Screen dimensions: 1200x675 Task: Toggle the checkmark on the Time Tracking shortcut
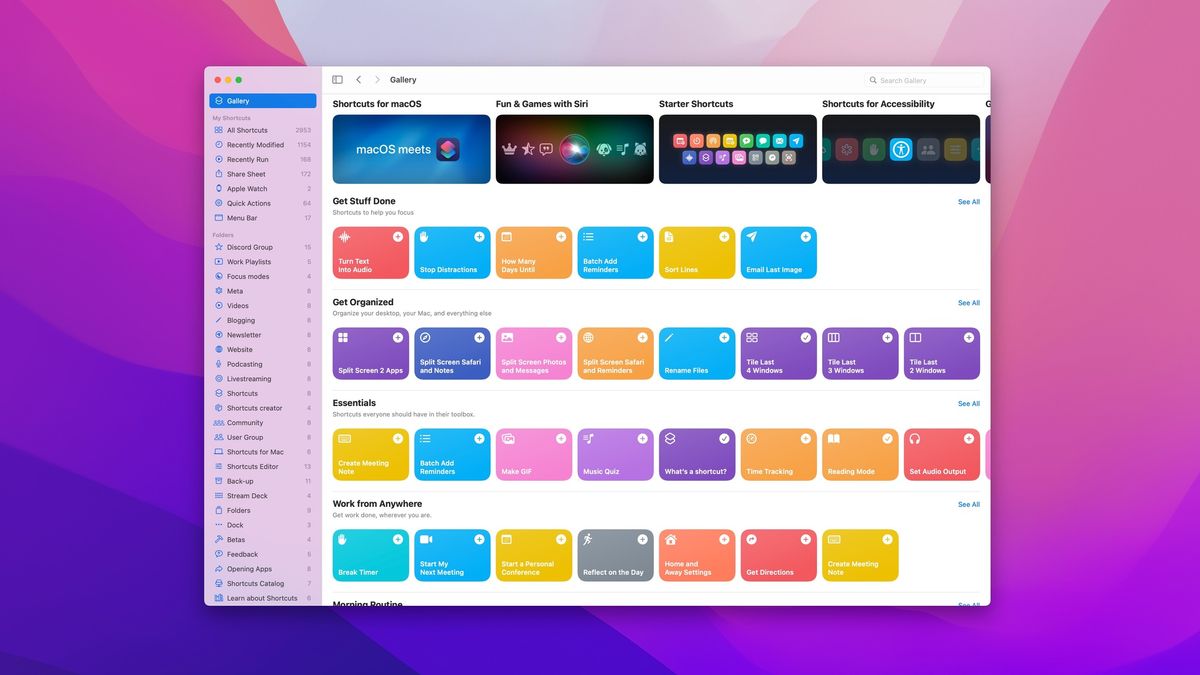pyautogui.click(x=806, y=438)
